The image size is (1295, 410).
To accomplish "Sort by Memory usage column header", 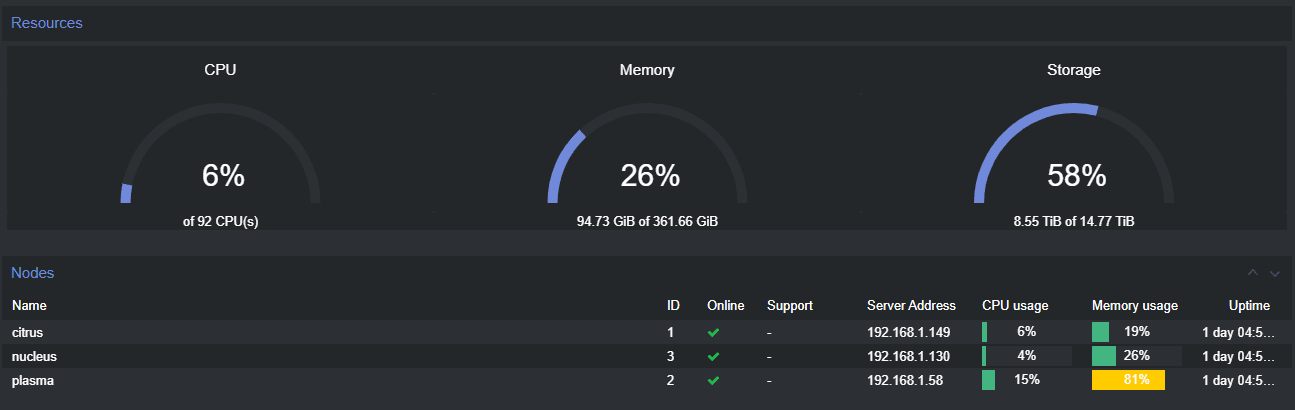I will pyautogui.click(x=1134, y=305).
